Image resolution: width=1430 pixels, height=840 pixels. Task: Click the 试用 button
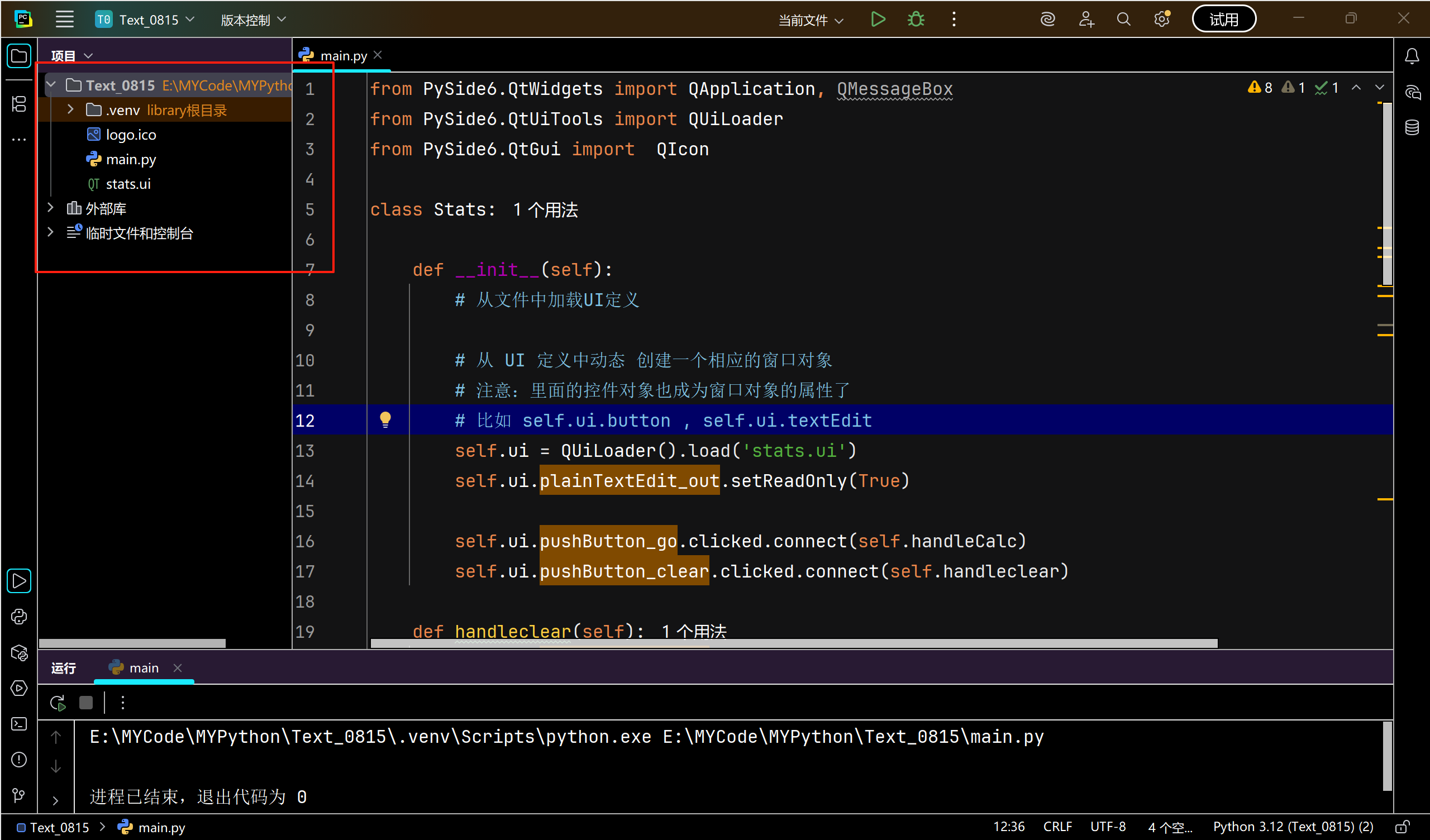[1223, 20]
